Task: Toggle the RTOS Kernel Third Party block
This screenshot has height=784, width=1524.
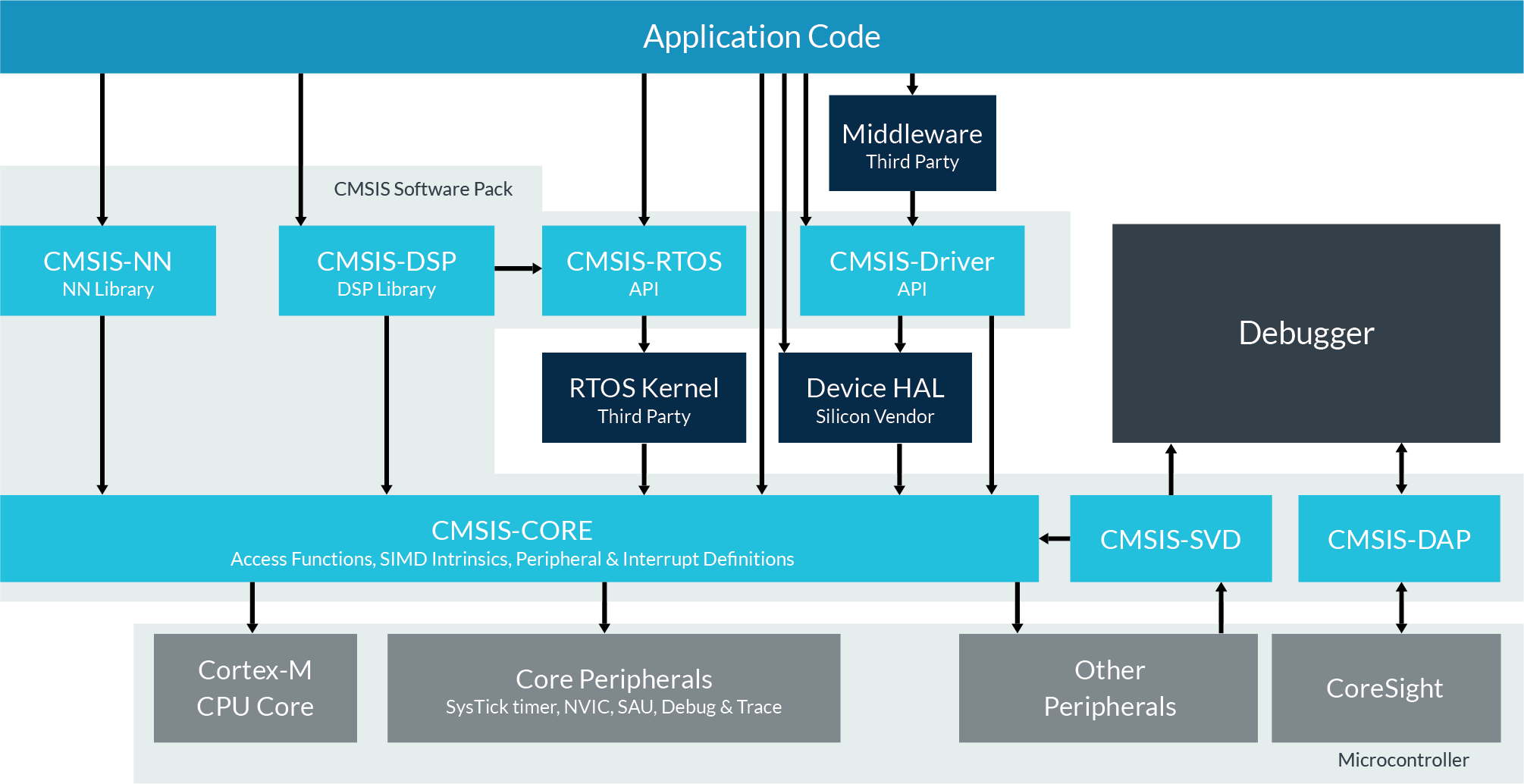Action: coord(643,397)
